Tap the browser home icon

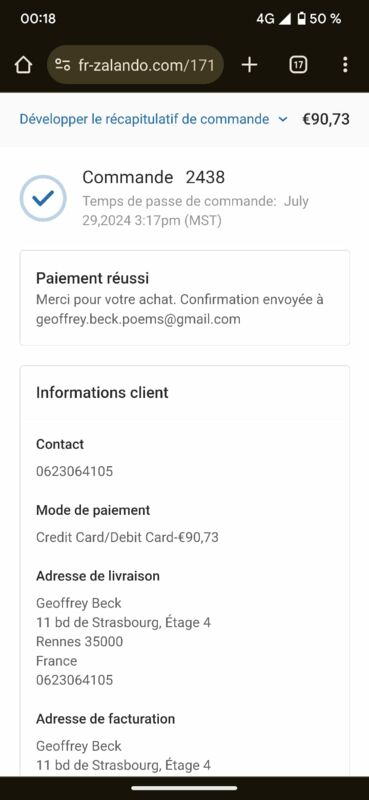tap(23, 65)
